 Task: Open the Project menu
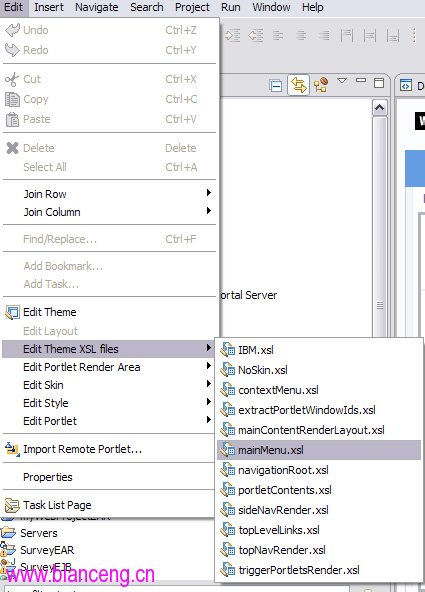coord(192,7)
